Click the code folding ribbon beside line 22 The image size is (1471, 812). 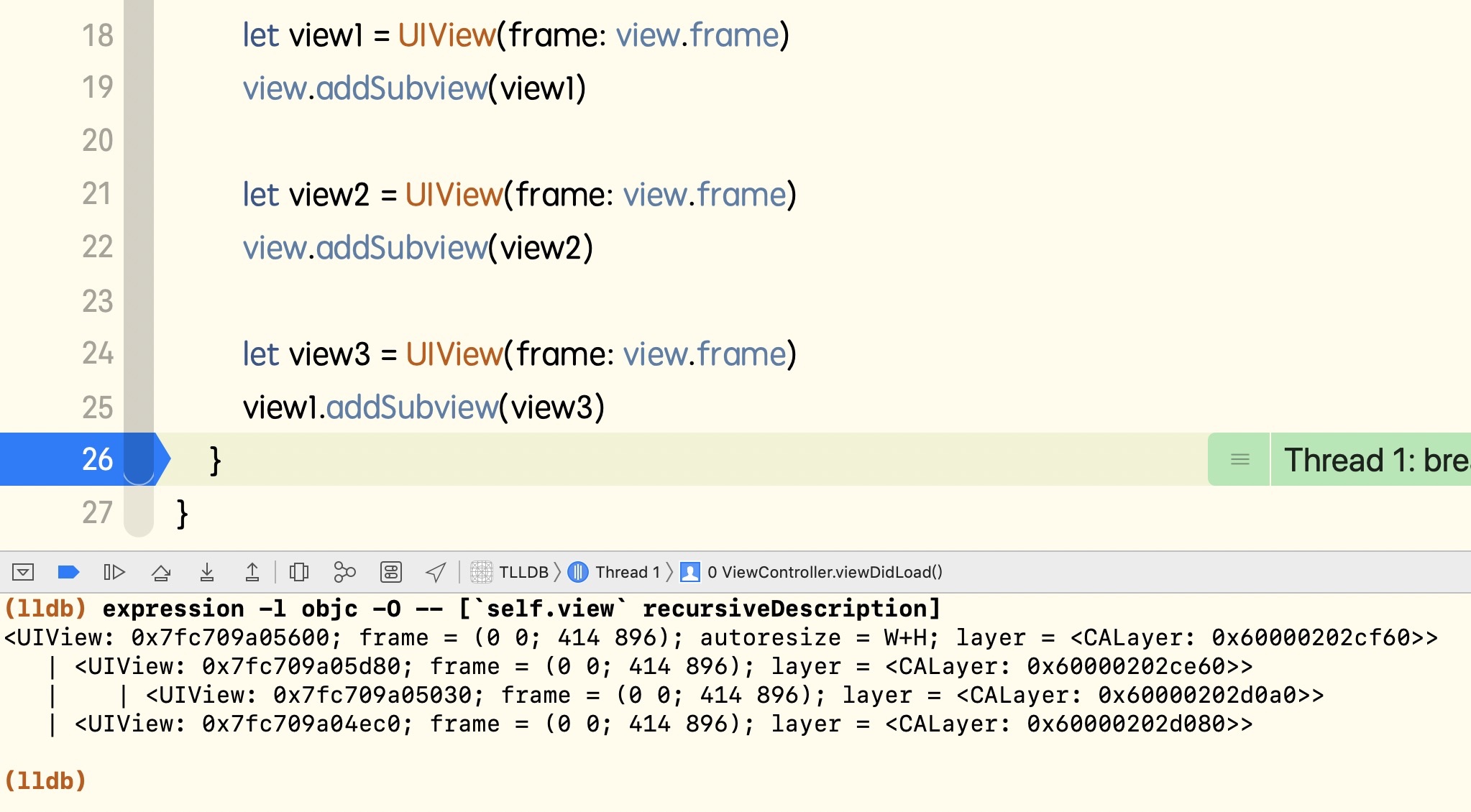[139, 247]
